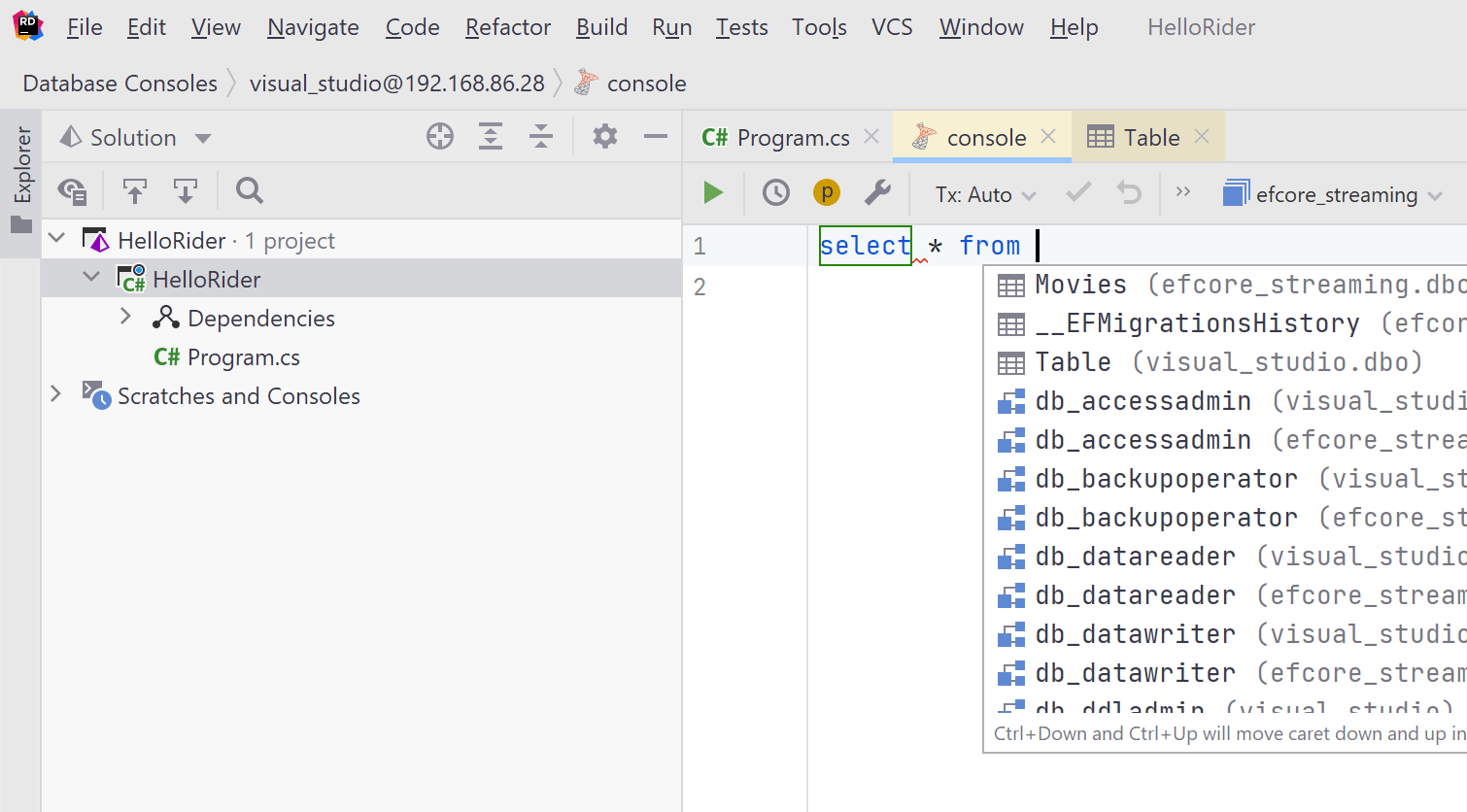Click the Collapse All icon in Solution panel
The width and height of the screenshot is (1467, 812).
tap(541, 137)
